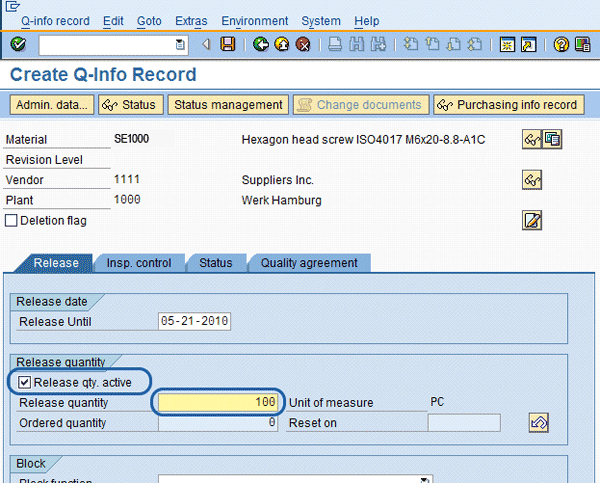Click the red Cancel icon
Screen dimensions: 600x483
pos(303,44)
